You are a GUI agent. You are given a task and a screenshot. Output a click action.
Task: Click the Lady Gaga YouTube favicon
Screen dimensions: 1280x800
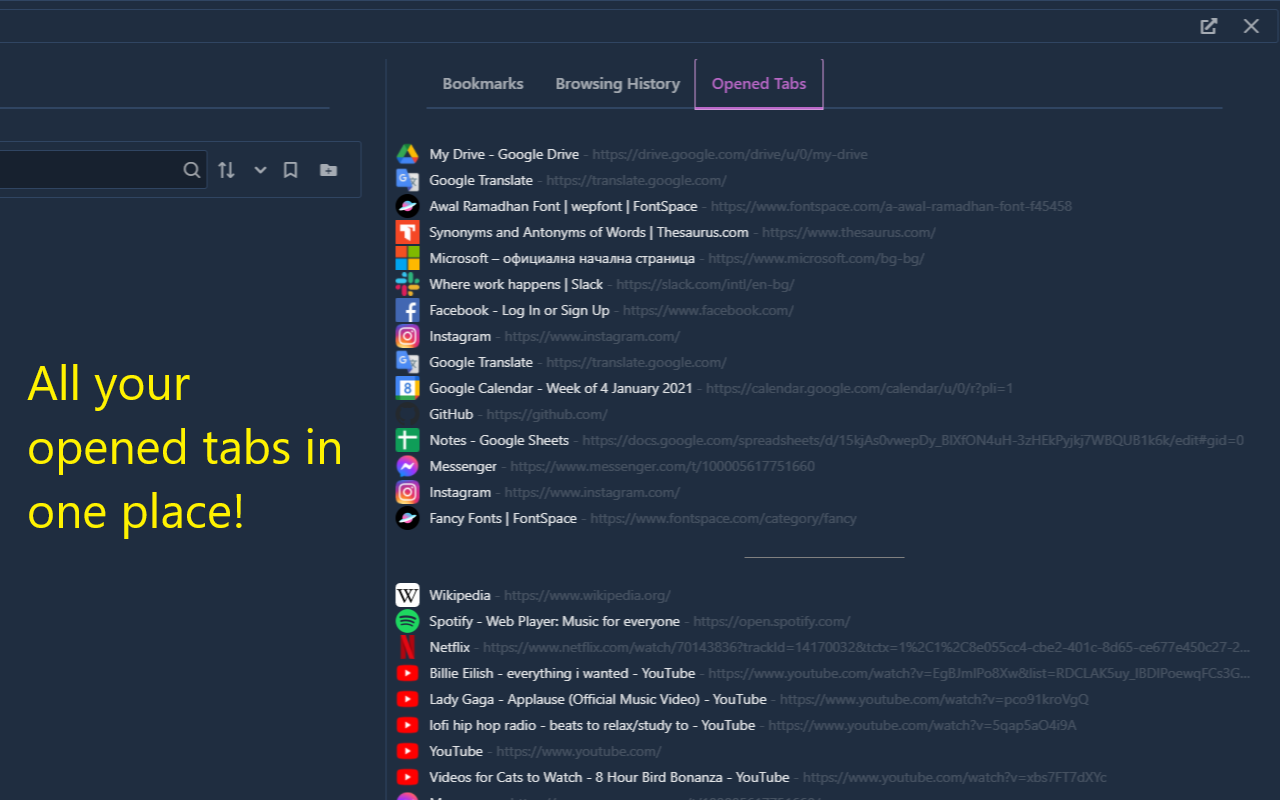[407, 699]
